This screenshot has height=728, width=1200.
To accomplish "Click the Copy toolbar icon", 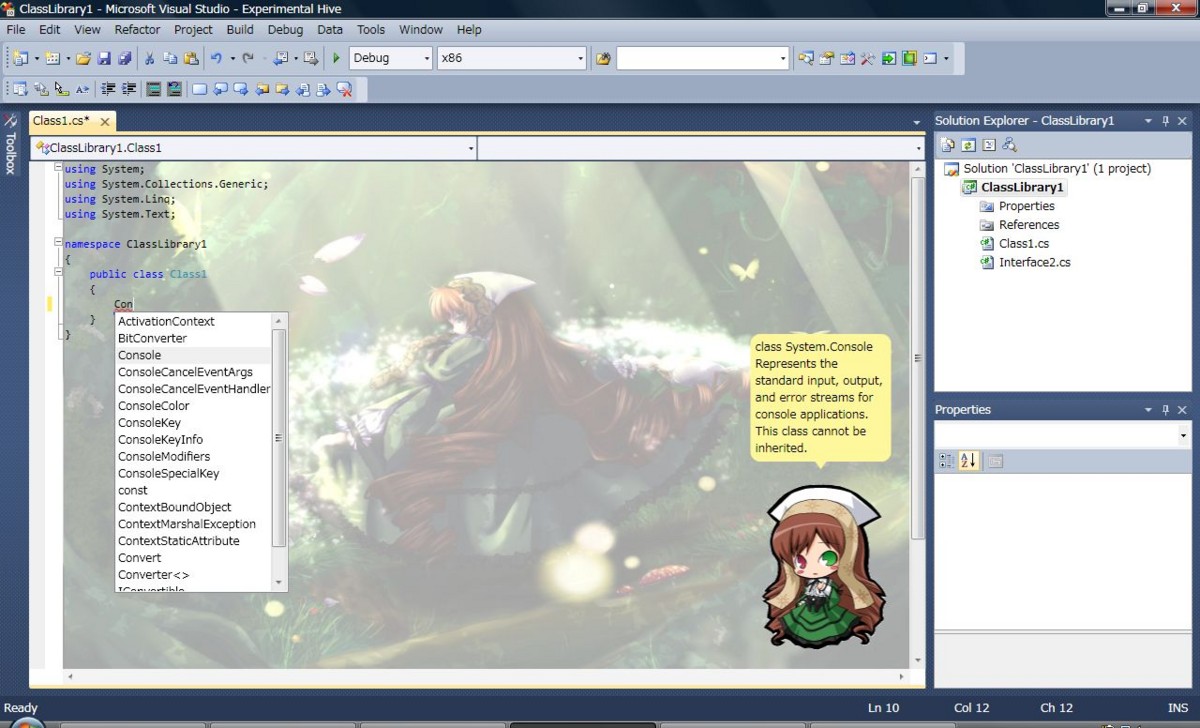I will pos(170,58).
